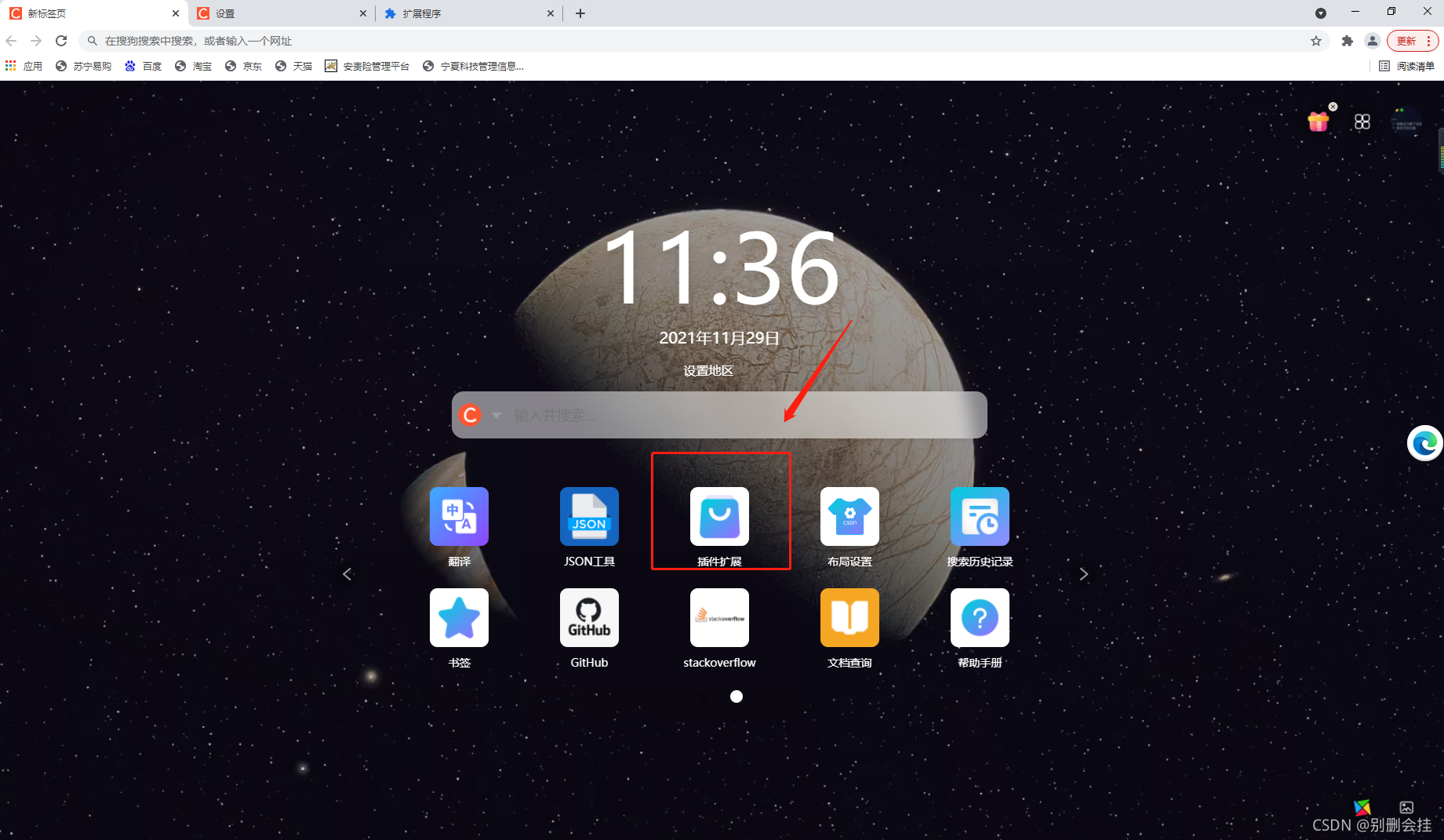Open the 插件扩展 plugin store icon
Viewport: 1444px width, 840px height.
point(719,516)
